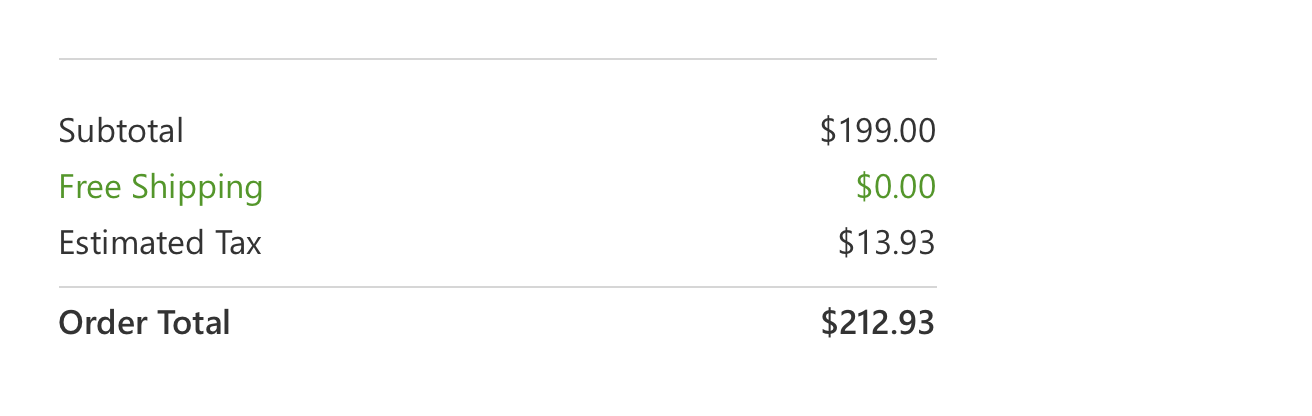Select the $13.93 tax amount
Image resolution: width=1312 pixels, height=416 pixels.
(x=887, y=243)
